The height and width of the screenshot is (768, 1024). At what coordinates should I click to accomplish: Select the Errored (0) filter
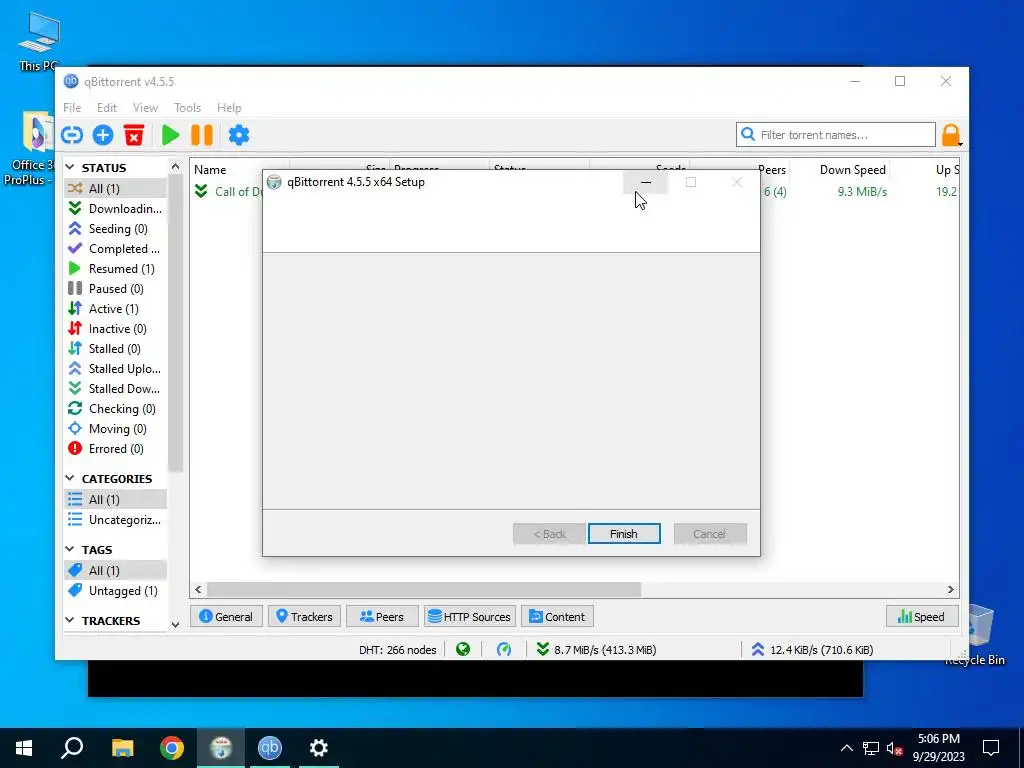point(115,449)
